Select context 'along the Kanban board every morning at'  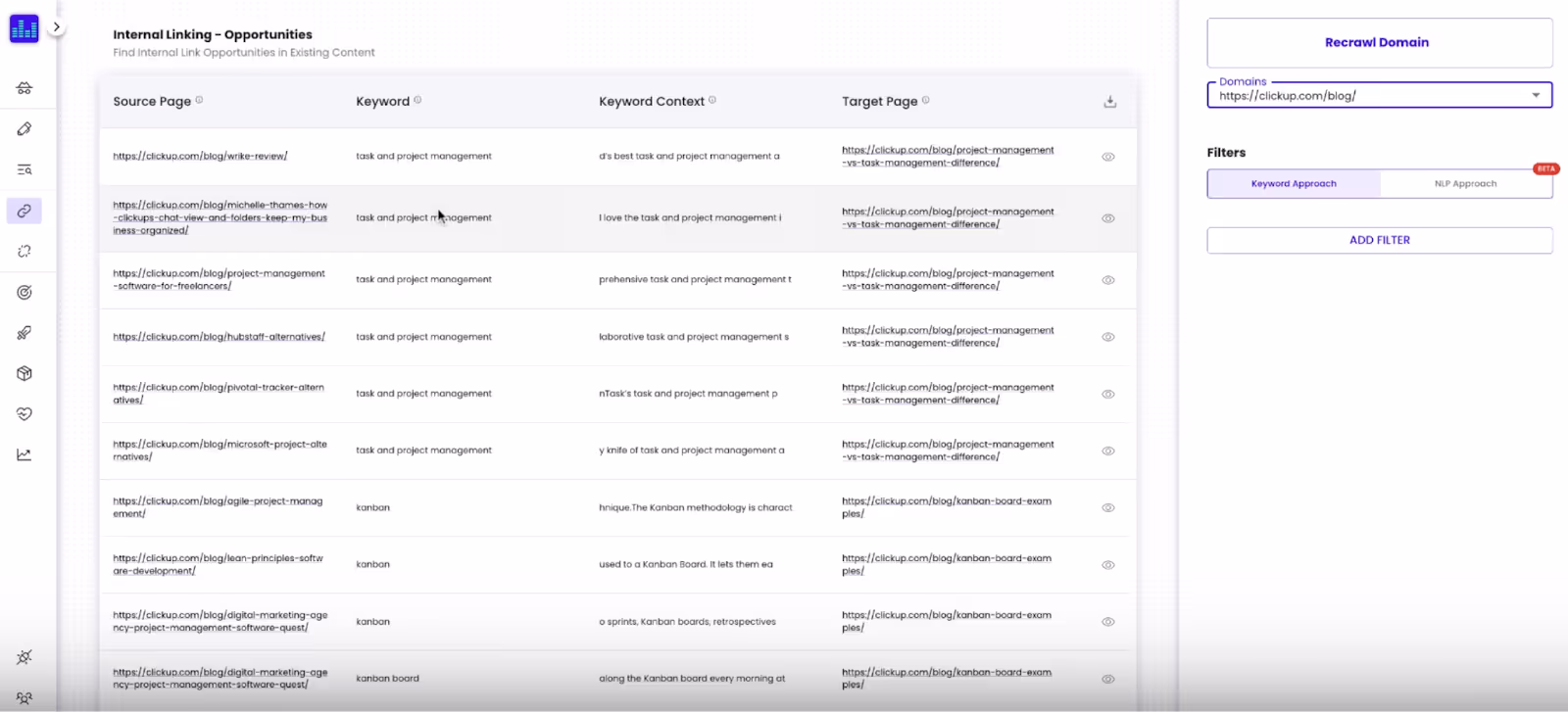click(692, 678)
